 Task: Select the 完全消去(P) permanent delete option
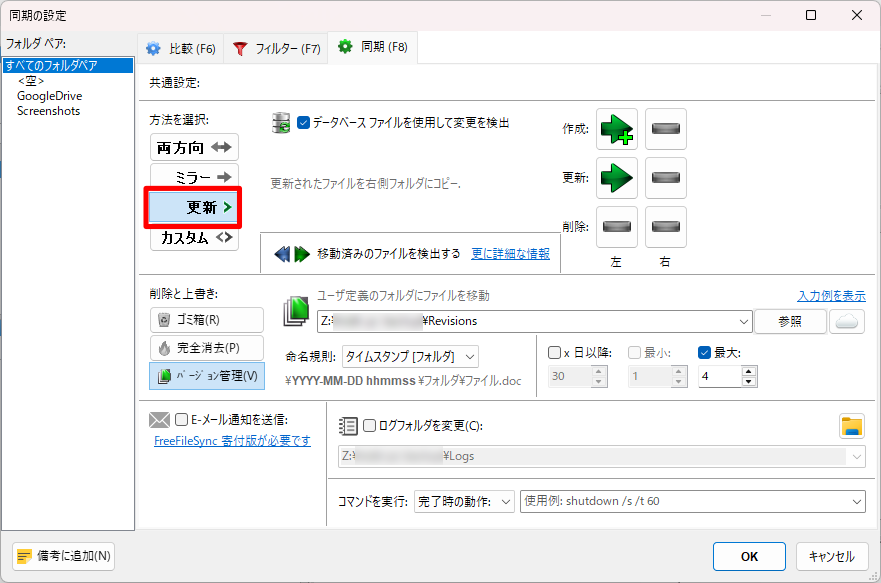click(x=206, y=348)
